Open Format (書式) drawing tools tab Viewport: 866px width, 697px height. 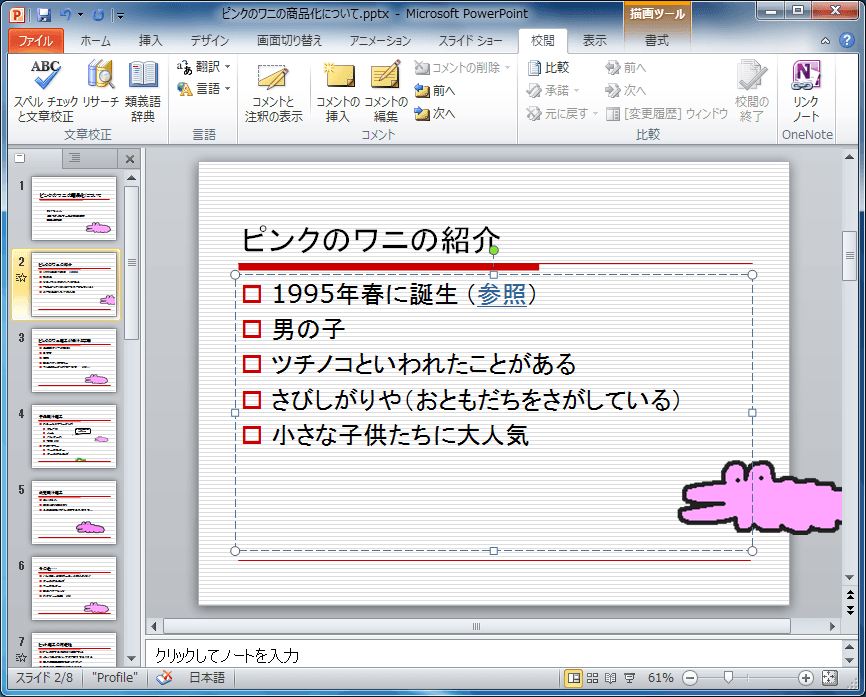pyautogui.click(x=657, y=40)
